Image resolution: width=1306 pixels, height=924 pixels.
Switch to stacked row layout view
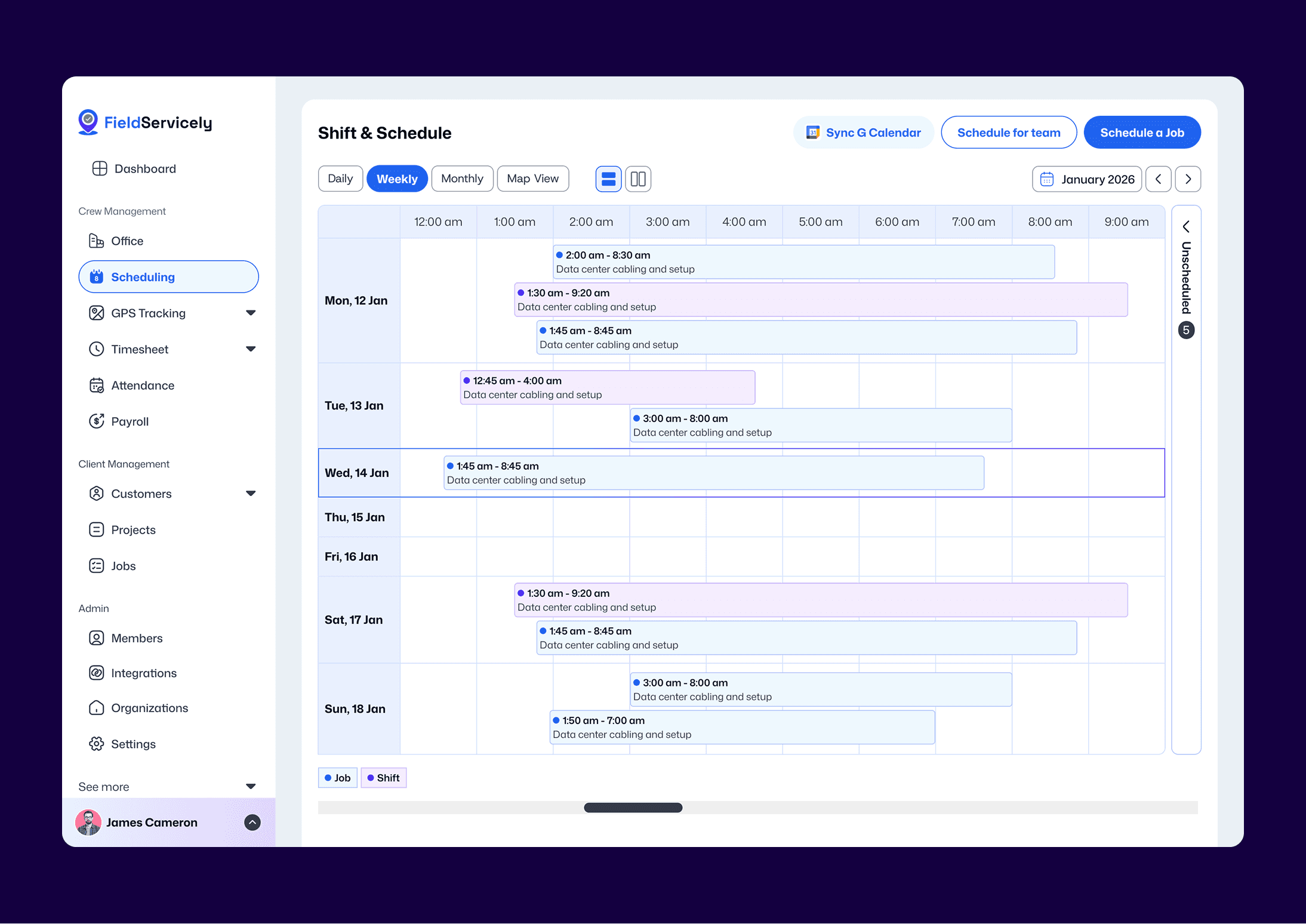click(608, 179)
